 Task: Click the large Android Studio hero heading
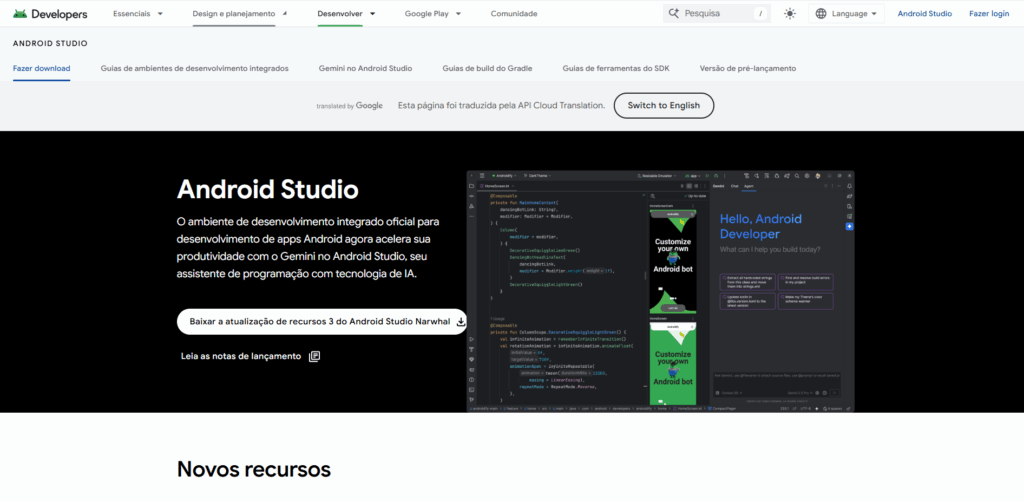tap(268, 190)
